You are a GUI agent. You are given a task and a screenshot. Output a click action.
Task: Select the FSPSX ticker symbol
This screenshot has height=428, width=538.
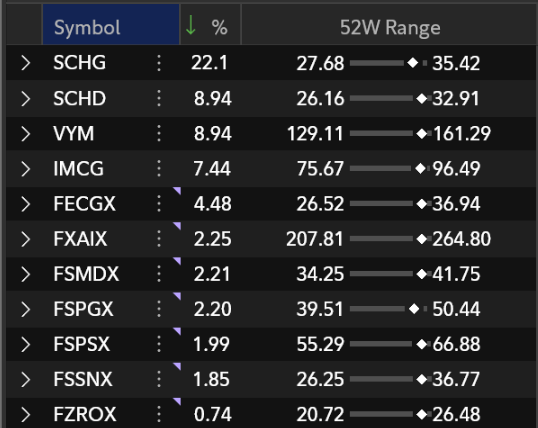[x=82, y=344]
